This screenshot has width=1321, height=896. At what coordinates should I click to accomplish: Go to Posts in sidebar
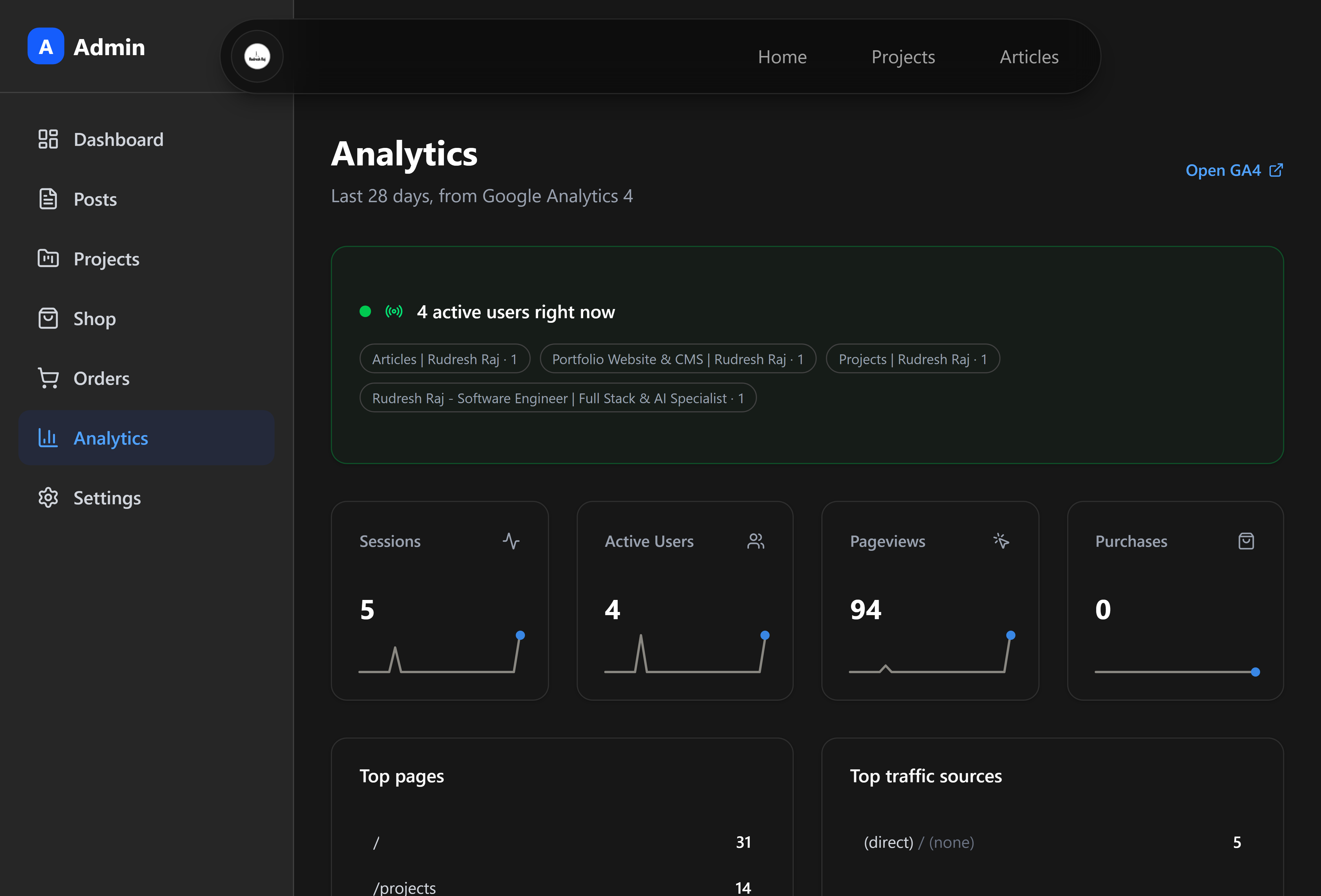click(x=147, y=199)
